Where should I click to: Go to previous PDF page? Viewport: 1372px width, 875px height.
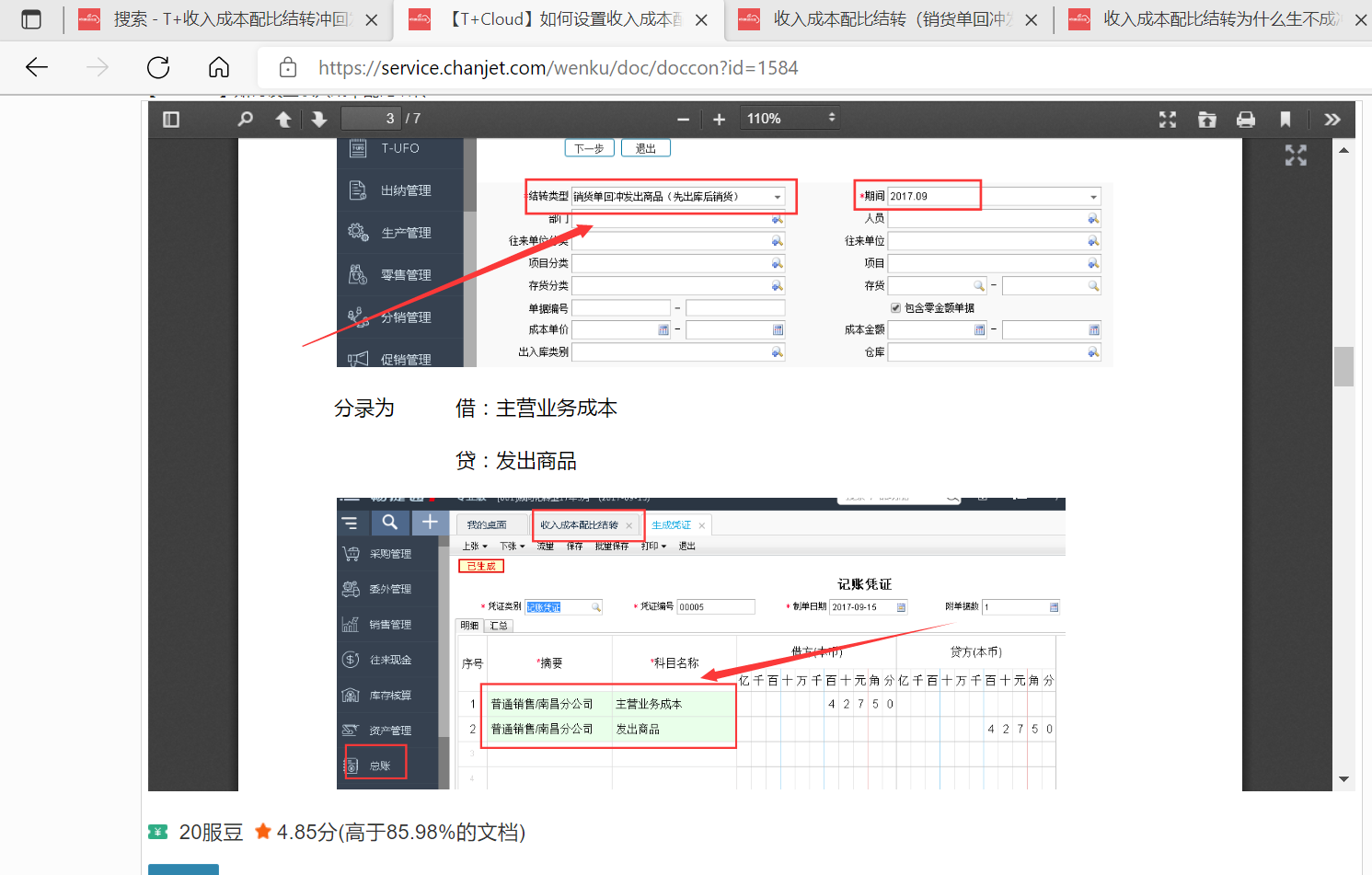283,120
